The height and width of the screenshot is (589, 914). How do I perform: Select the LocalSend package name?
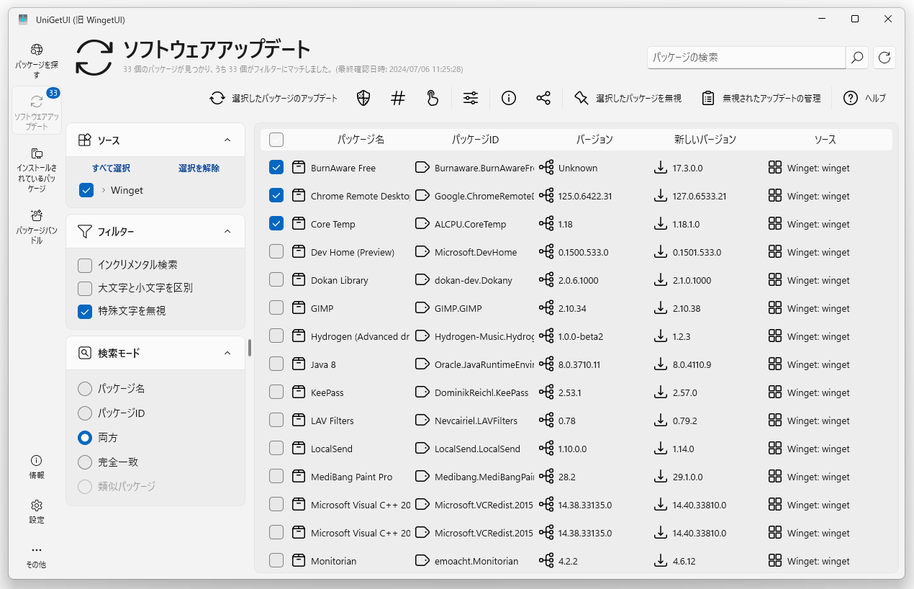(331, 448)
